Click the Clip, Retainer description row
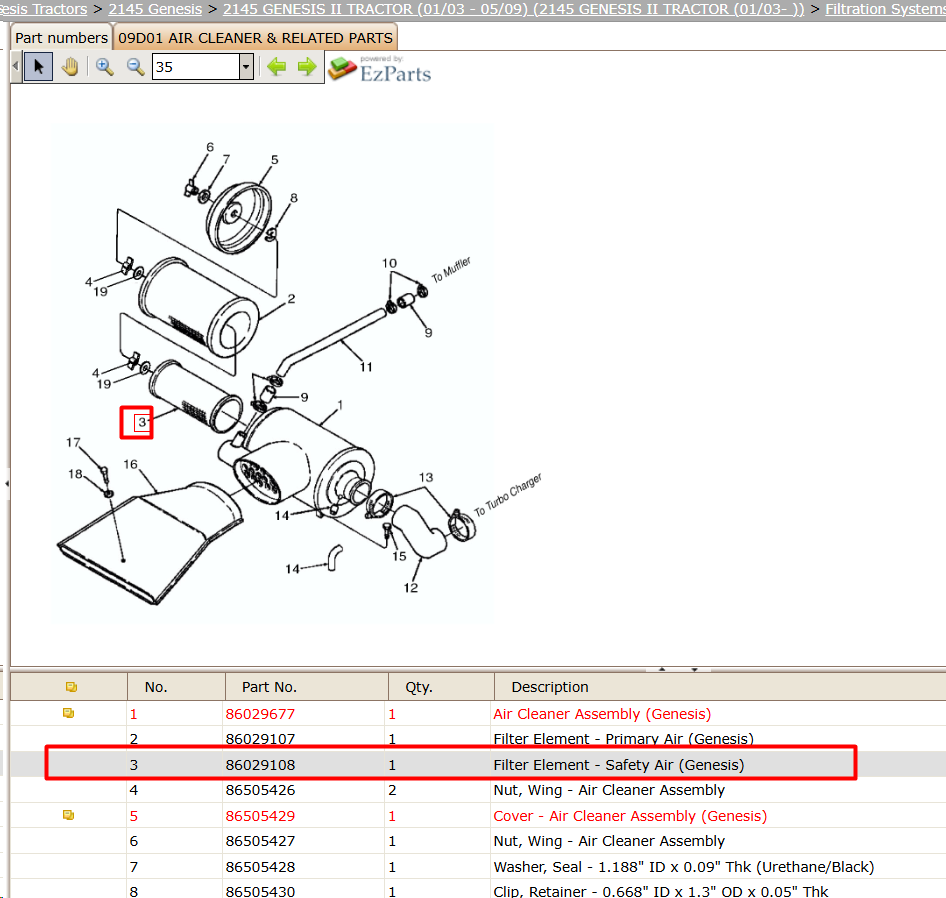Screen dimensions: 946x898 (x=661, y=891)
